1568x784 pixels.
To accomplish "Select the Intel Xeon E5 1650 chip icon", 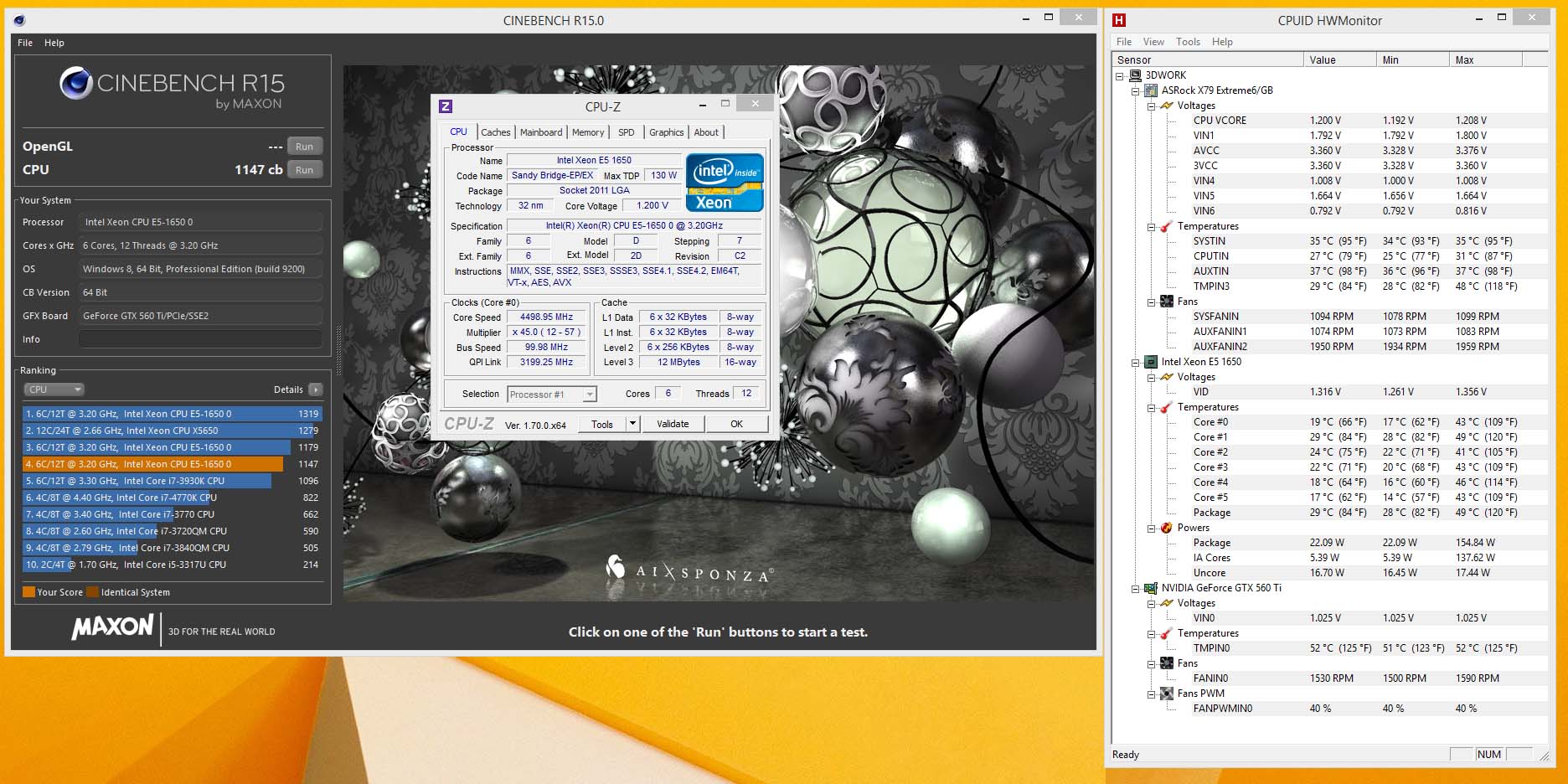I will tap(1151, 362).
